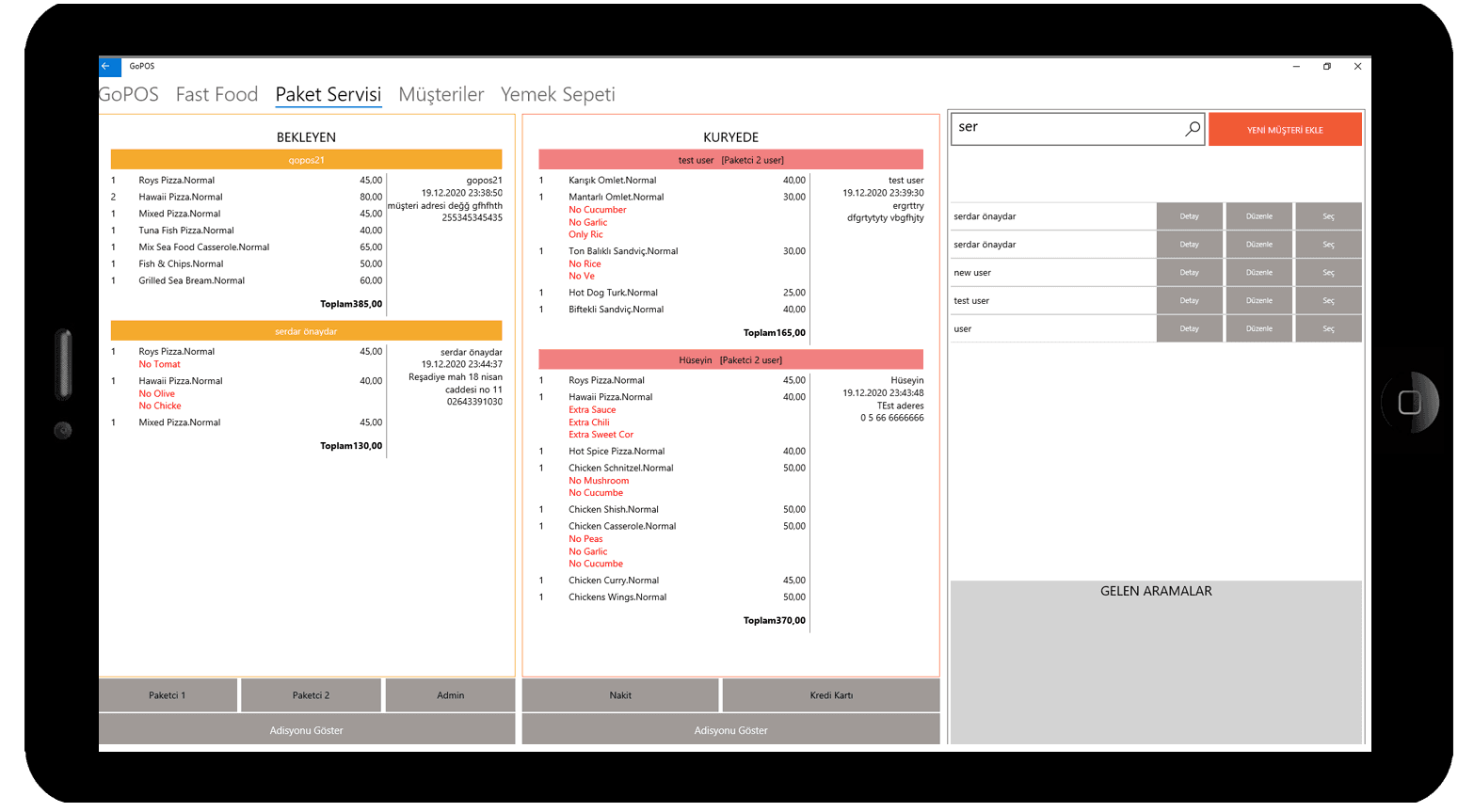Click the Chicken Schnitzel.Normal item

coord(621,468)
